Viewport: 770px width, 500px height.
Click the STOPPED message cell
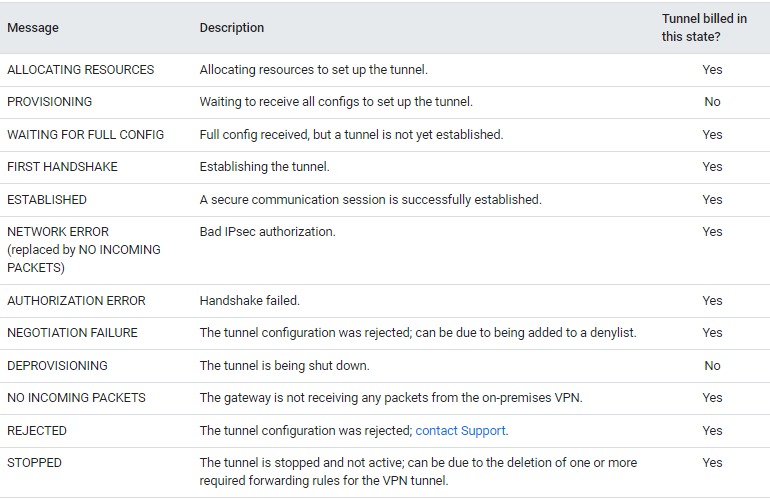tap(35, 463)
